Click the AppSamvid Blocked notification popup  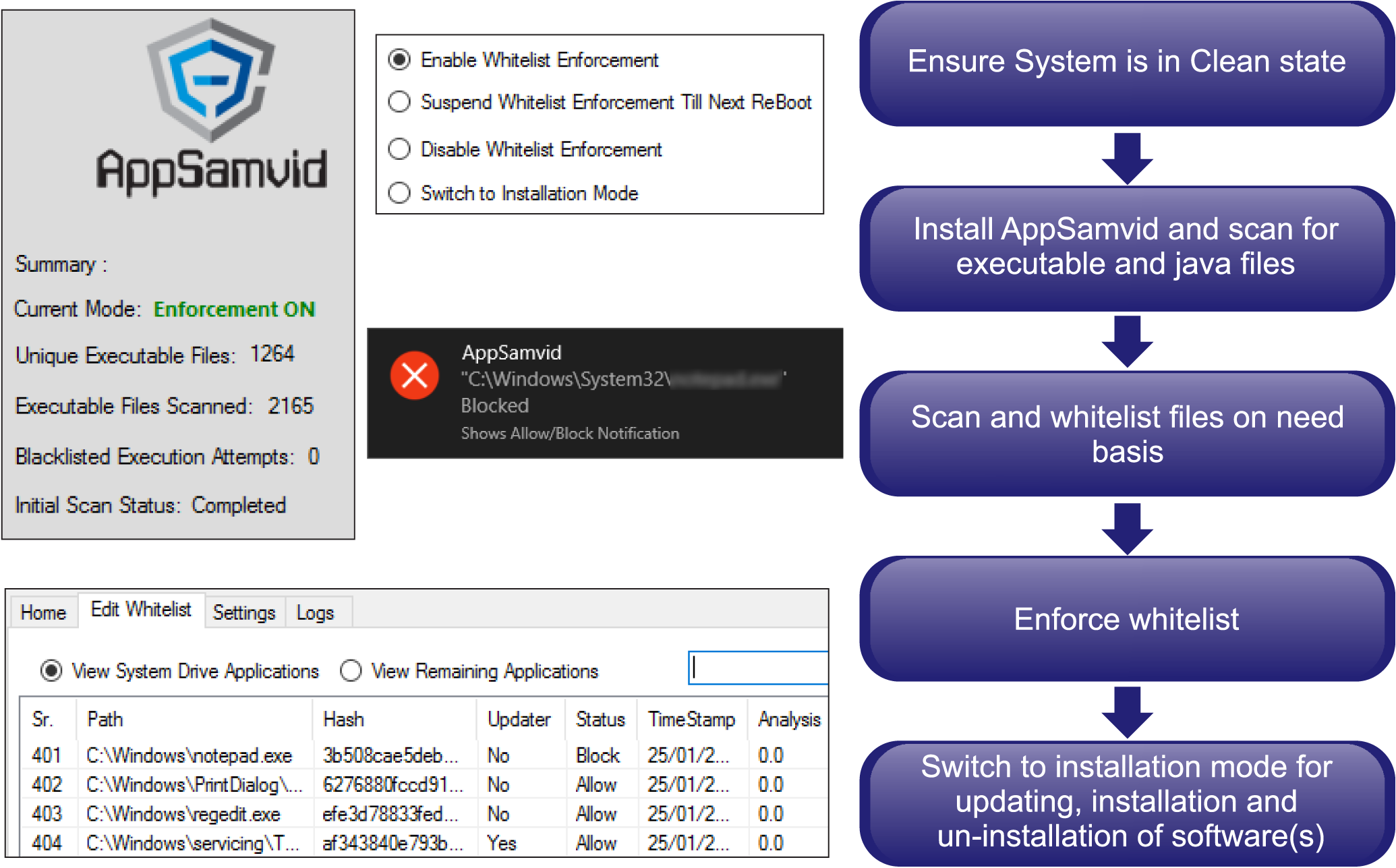pyautogui.click(x=605, y=393)
